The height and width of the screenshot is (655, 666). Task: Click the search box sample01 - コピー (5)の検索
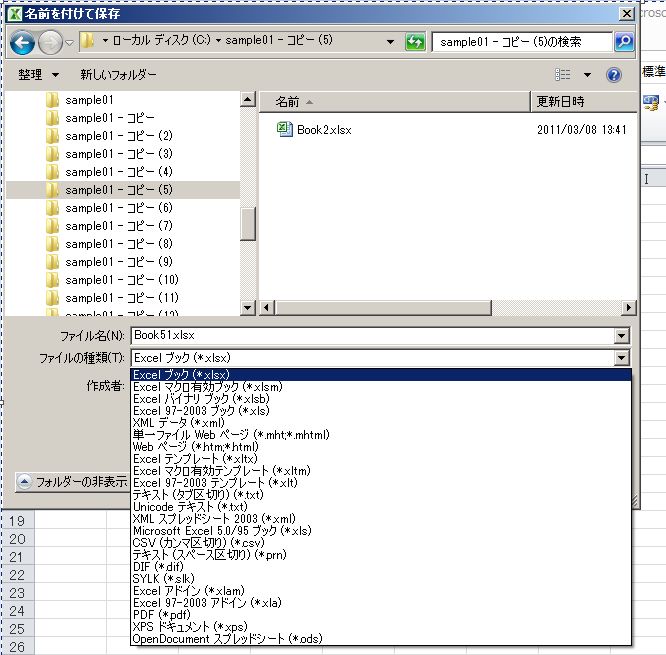[x=522, y=42]
